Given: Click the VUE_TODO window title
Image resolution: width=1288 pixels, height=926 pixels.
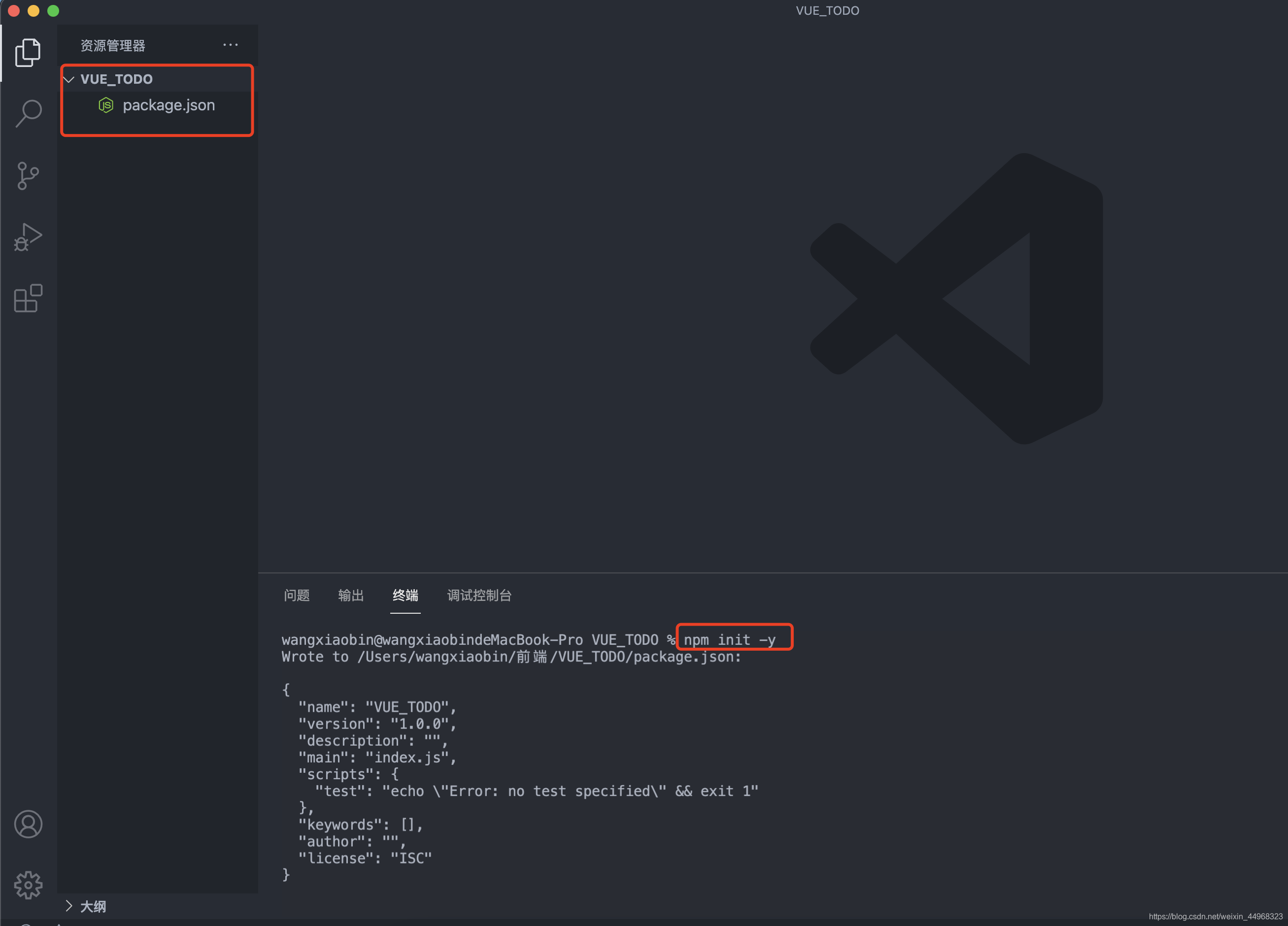Looking at the screenshot, I should click(827, 11).
